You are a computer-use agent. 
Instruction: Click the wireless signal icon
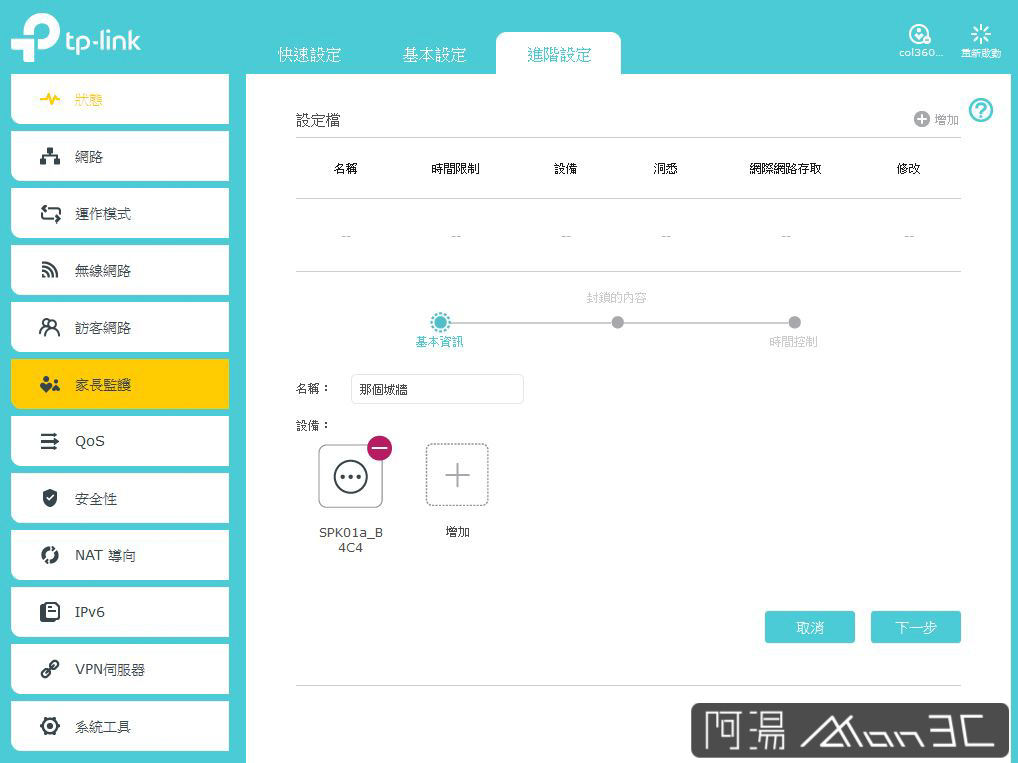(x=50, y=270)
